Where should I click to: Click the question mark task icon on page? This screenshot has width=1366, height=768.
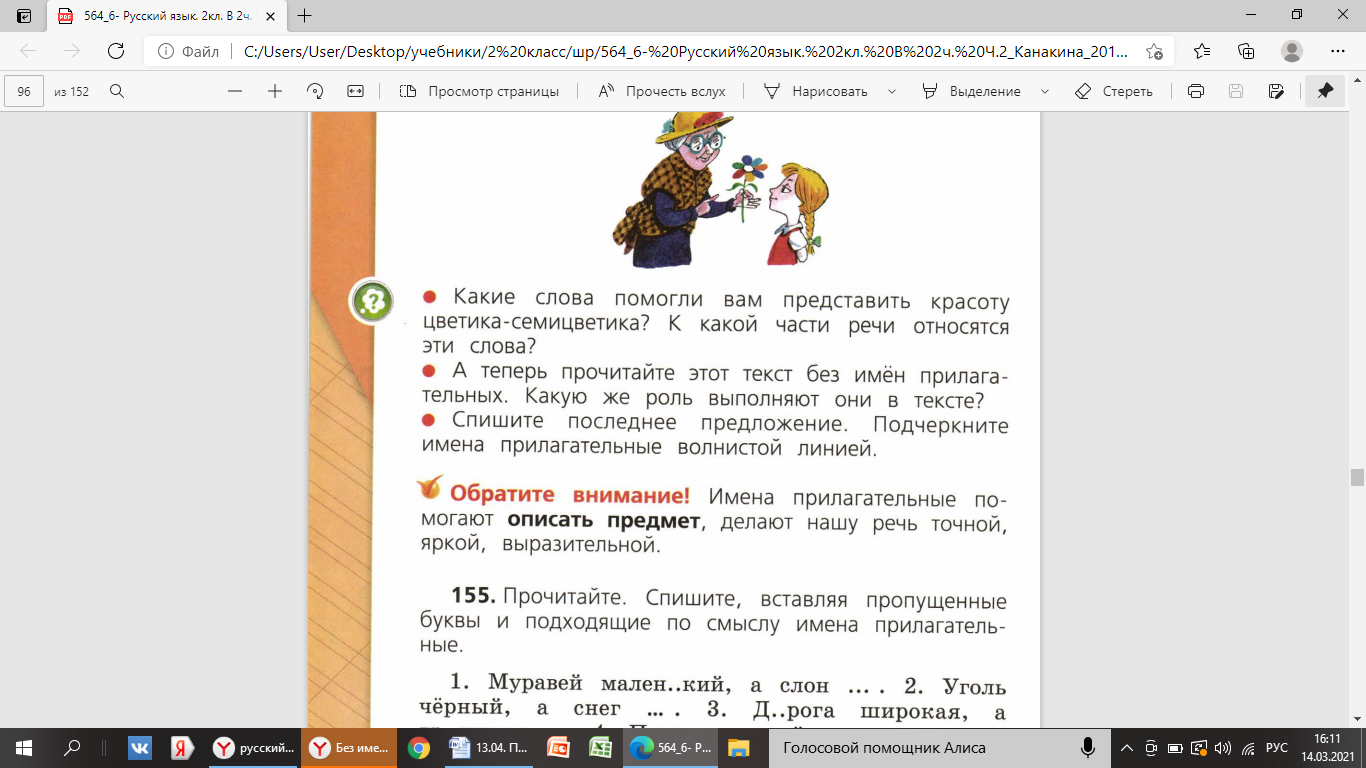click(x=370, y=302)
